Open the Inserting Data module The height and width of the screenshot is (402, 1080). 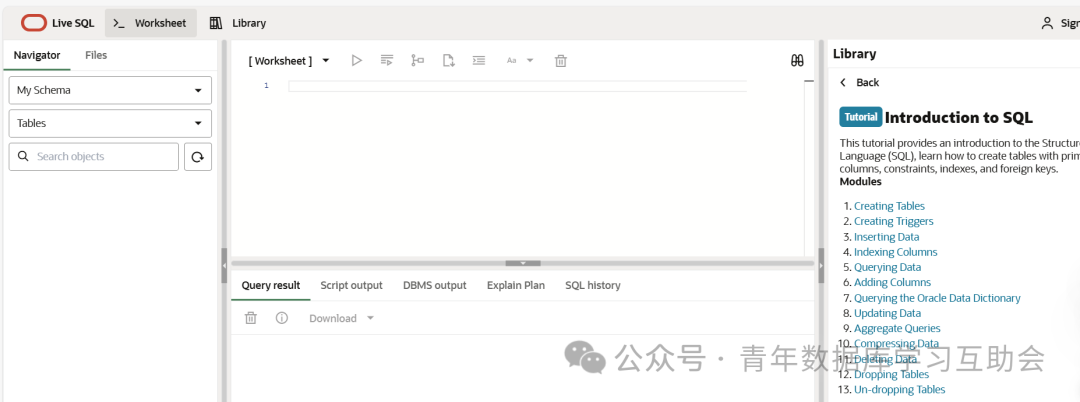(886, 237)
